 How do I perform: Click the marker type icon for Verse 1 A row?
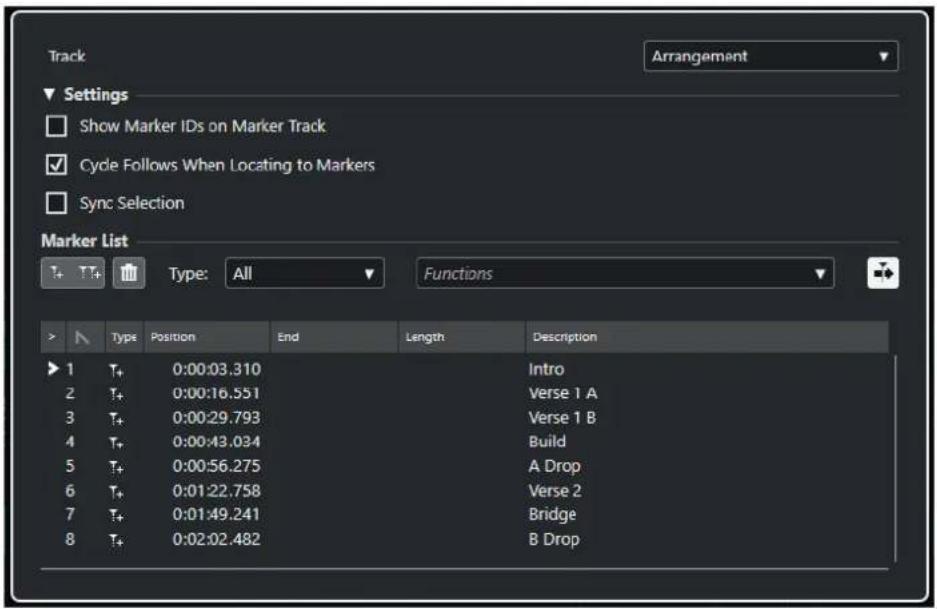(116, 394)
